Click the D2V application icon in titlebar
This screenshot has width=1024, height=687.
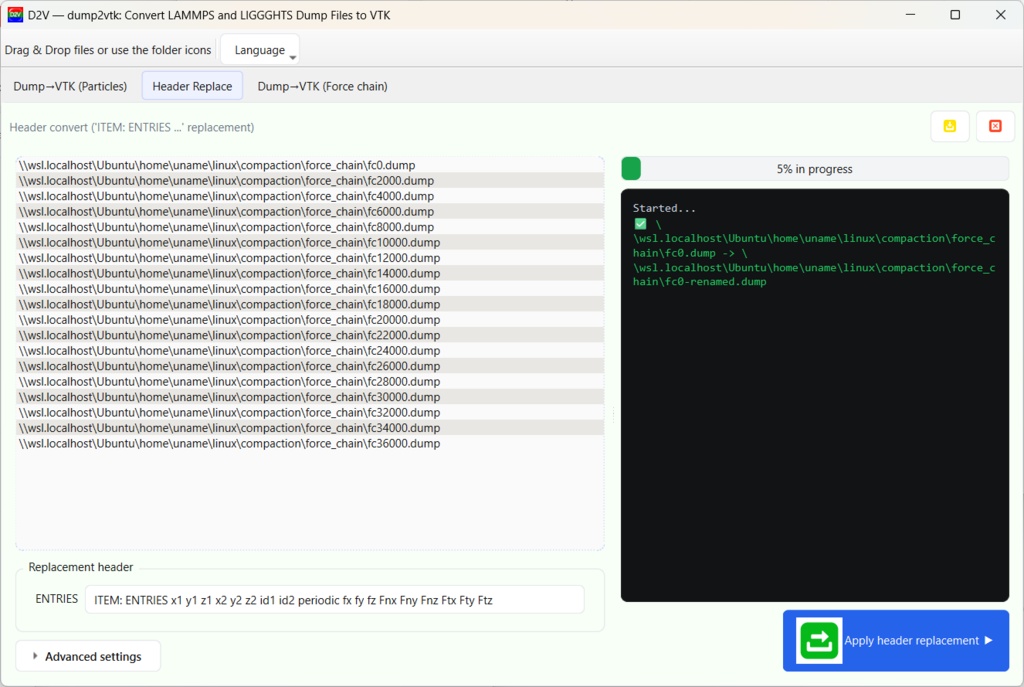click(x=15, y=14)
